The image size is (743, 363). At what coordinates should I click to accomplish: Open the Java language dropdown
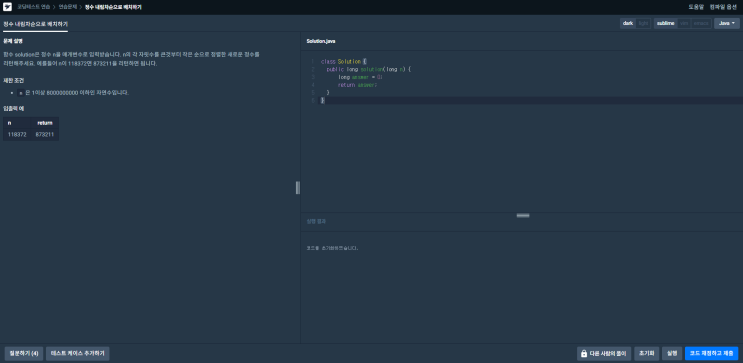point(726,23)
